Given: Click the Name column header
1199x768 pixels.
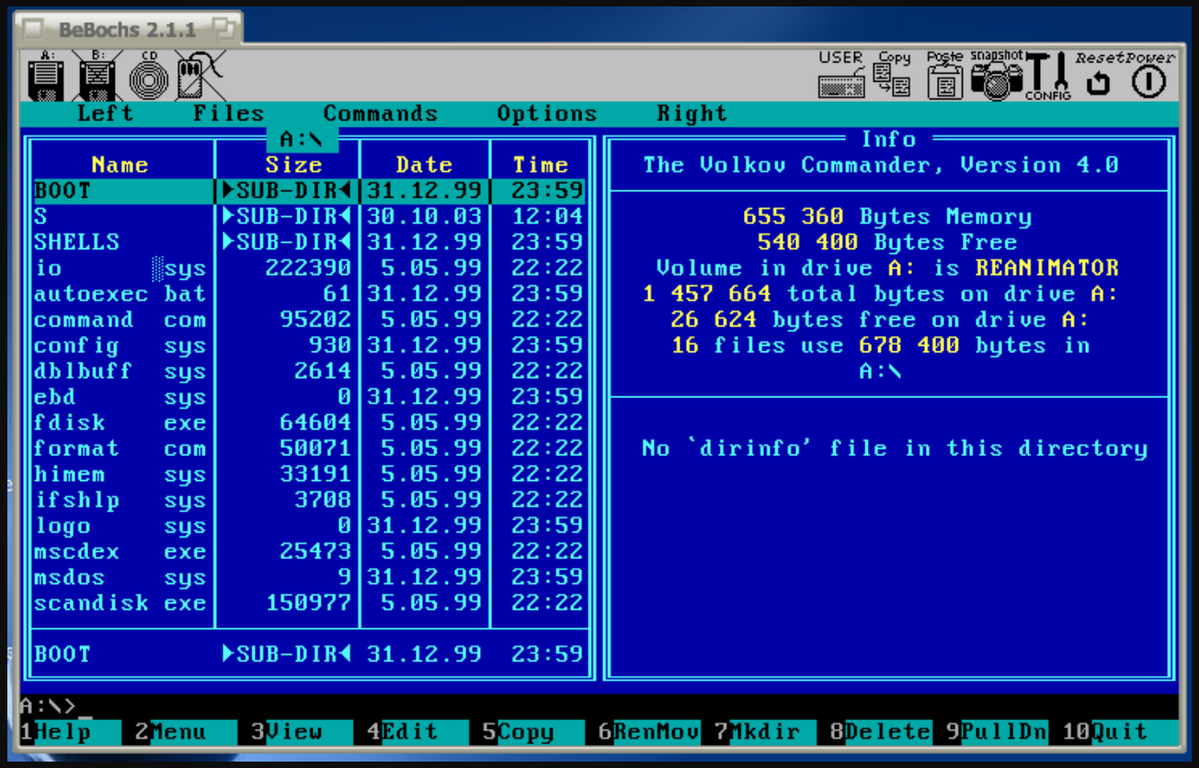Looking at the screenshot, I should [x=120, y=165].
